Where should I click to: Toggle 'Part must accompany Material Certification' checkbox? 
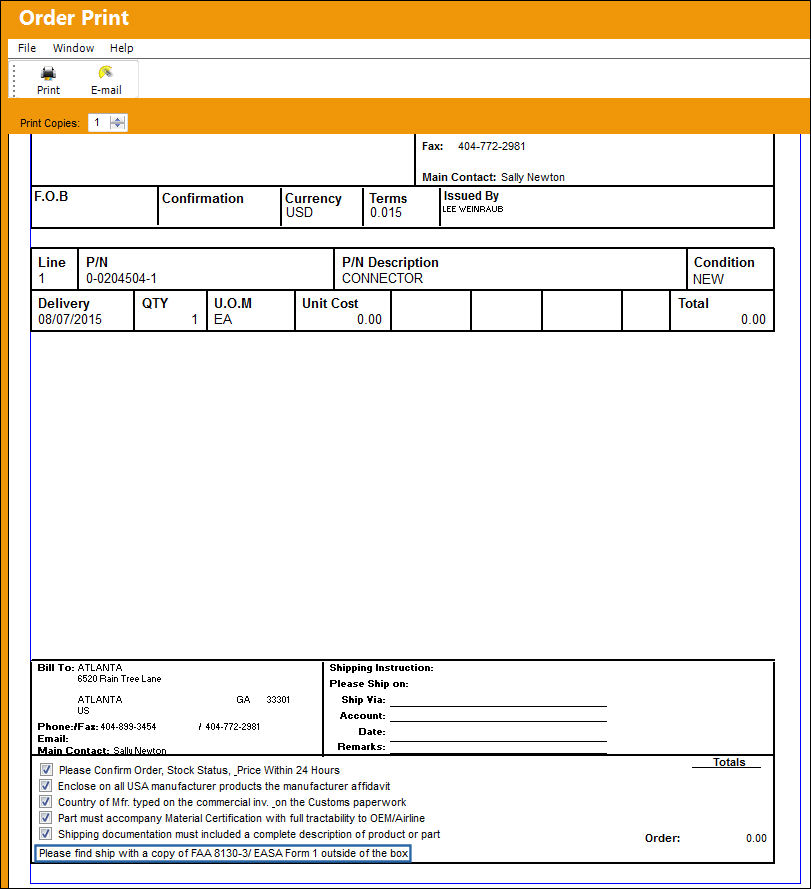coord(46,818)
